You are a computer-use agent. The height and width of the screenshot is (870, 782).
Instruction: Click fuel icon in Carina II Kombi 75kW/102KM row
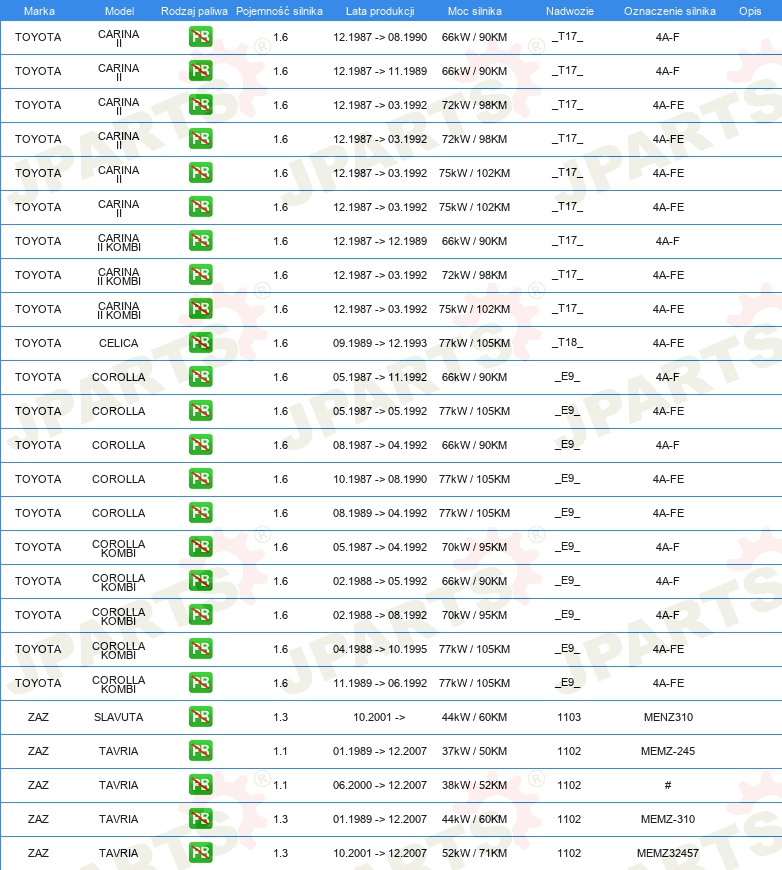pyautogui.click(x=200, y=308)
